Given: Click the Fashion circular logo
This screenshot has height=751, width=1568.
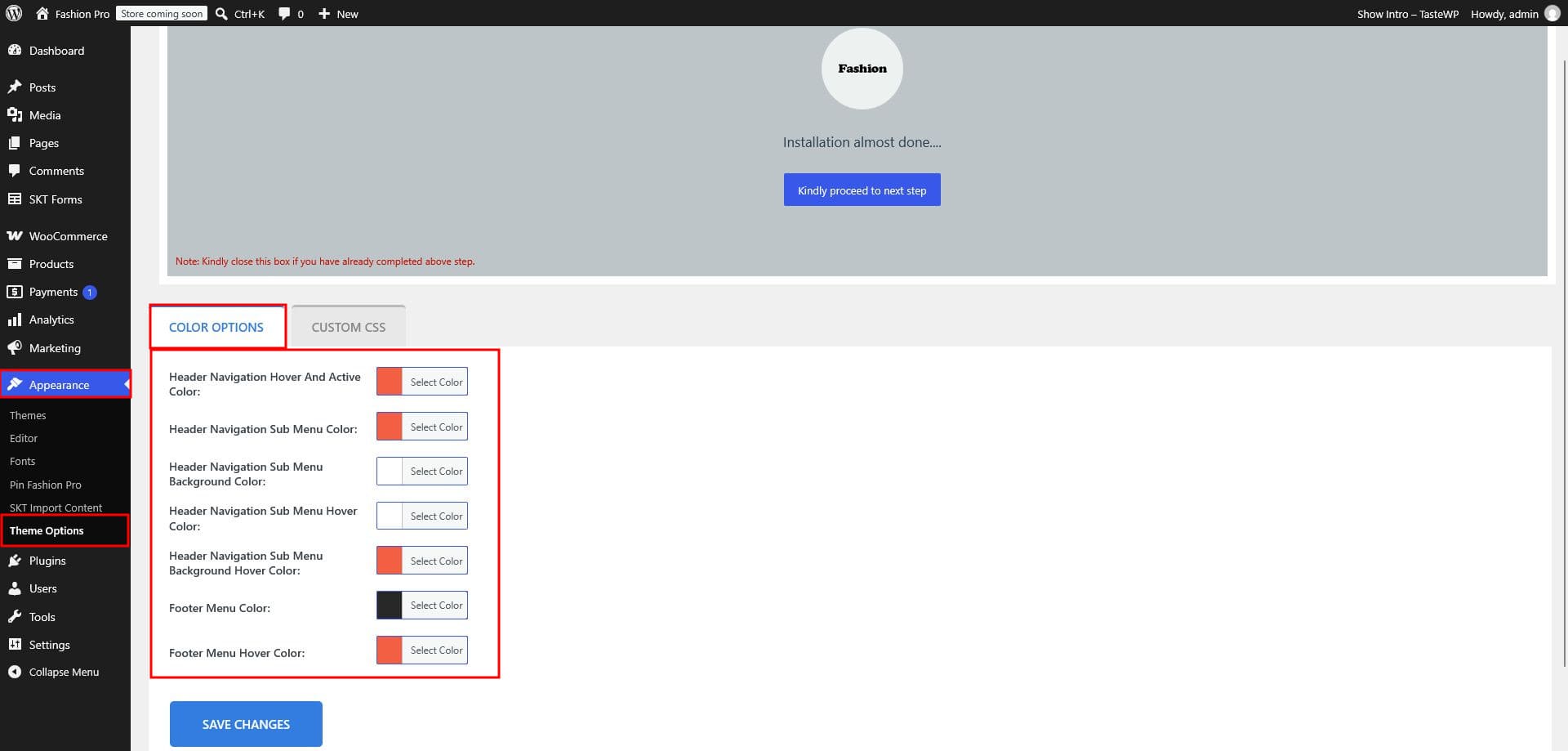Looking at the screenshot, I should (862, 69).
